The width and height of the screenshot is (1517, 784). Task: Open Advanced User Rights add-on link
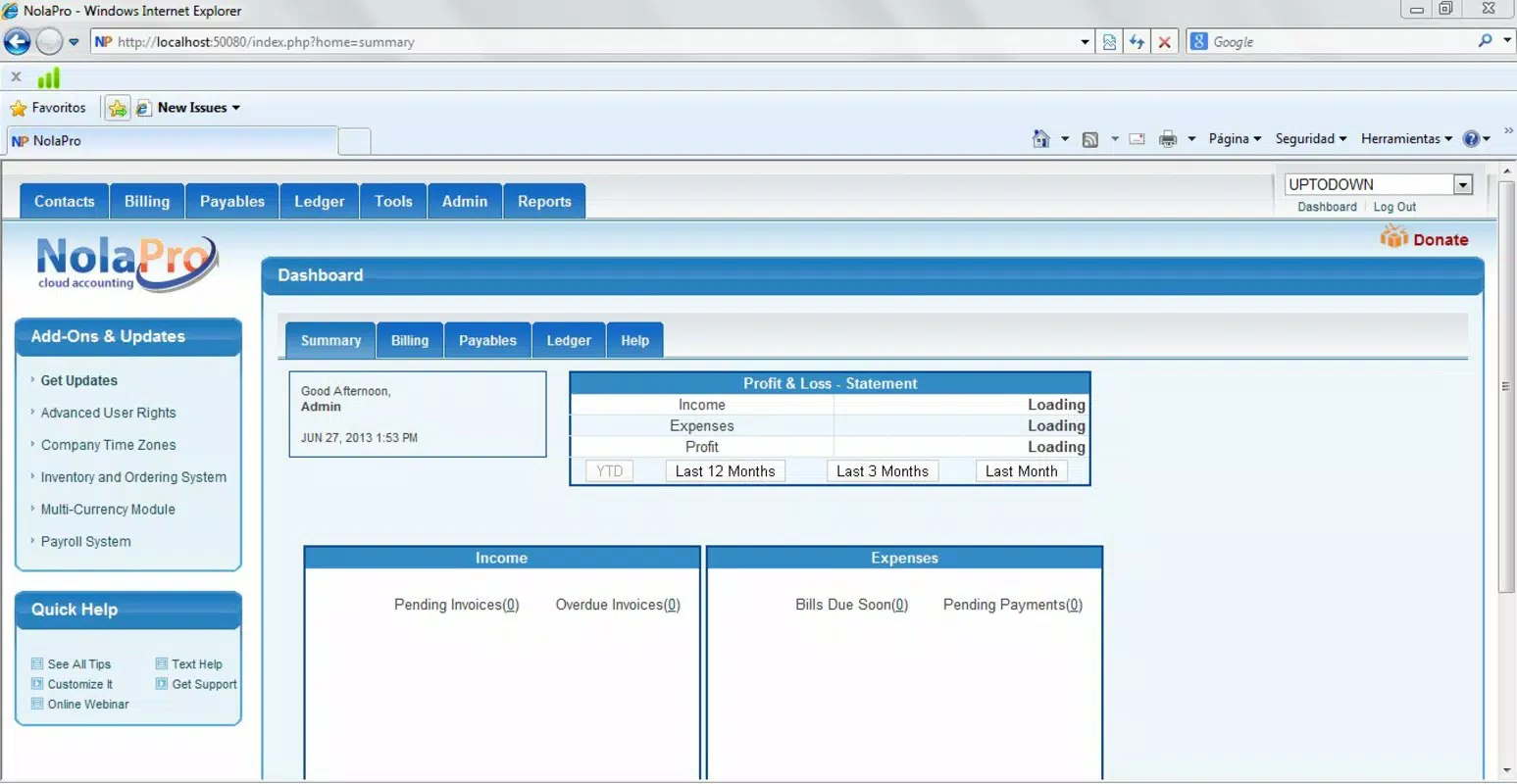point(108,413)
